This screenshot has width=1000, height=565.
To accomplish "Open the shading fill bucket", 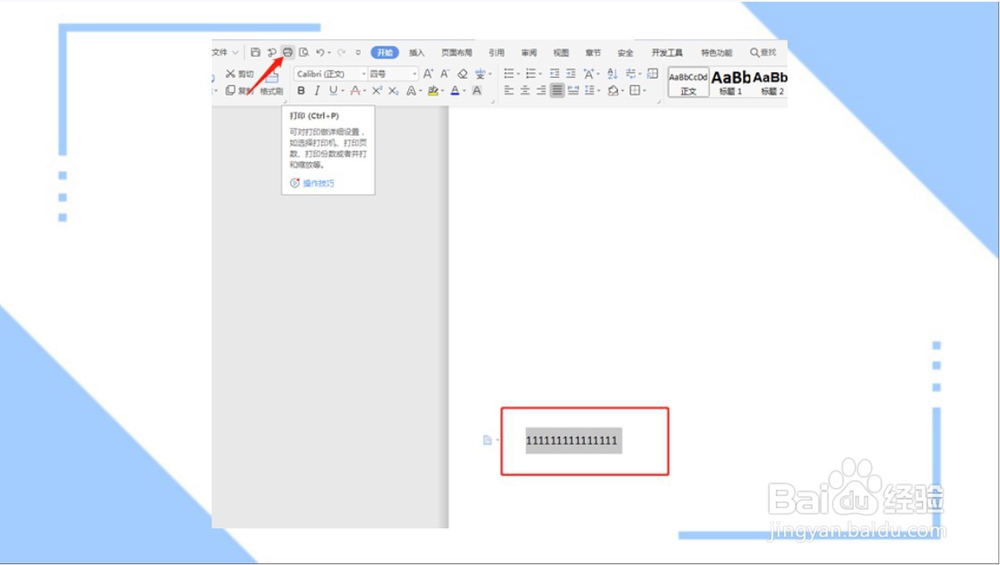I will pos(613,91).
